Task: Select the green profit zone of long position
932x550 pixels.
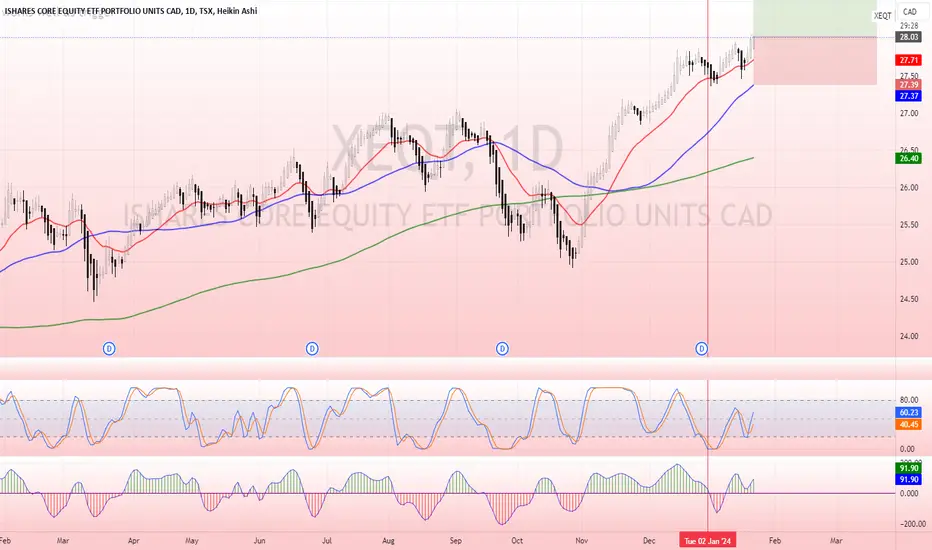Action: pyautogui.click(x=815, y=18)
